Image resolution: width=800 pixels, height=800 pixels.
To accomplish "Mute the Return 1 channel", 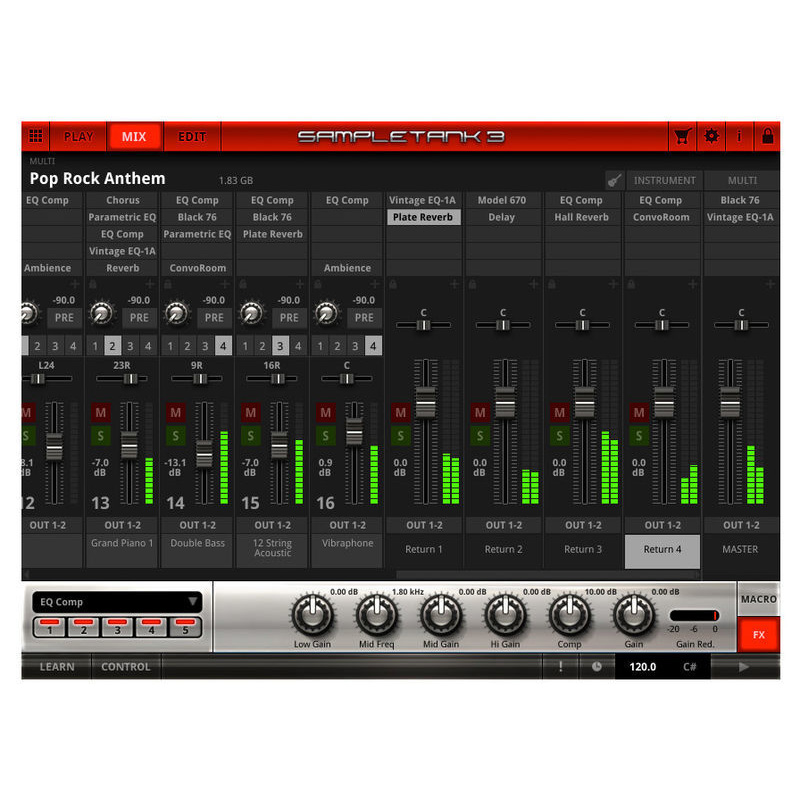I will click(401, 412).
